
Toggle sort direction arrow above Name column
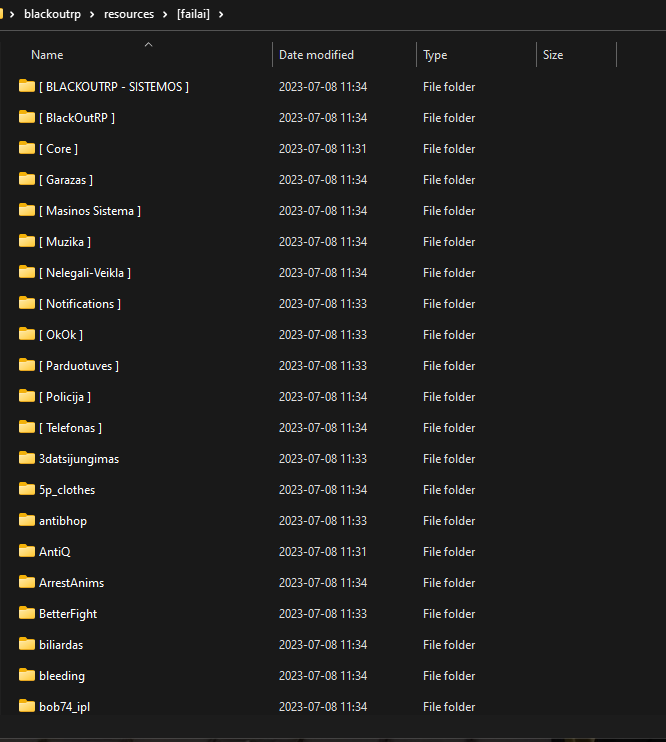pyautogui.click(x=149, y=44)
